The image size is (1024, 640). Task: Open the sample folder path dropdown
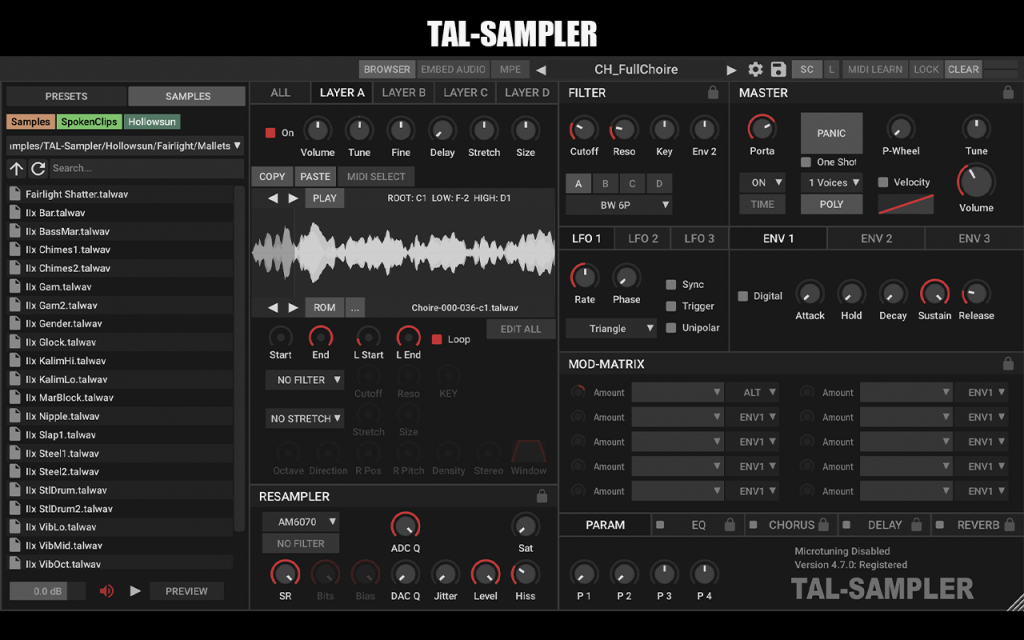(x=125, y=146)
